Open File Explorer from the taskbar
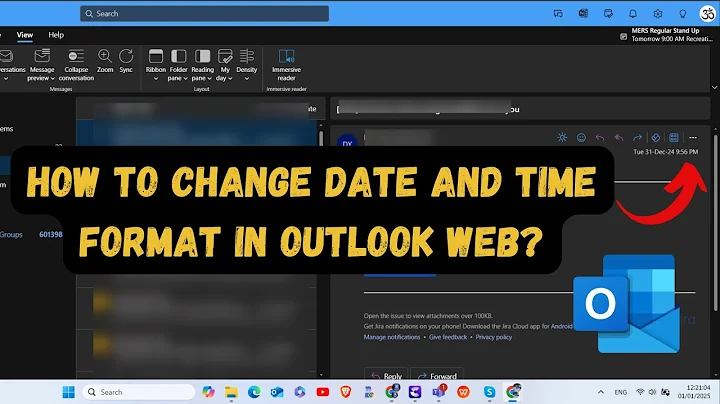The width and height of the screenshot is (720, 404). [x=231, y=392]
